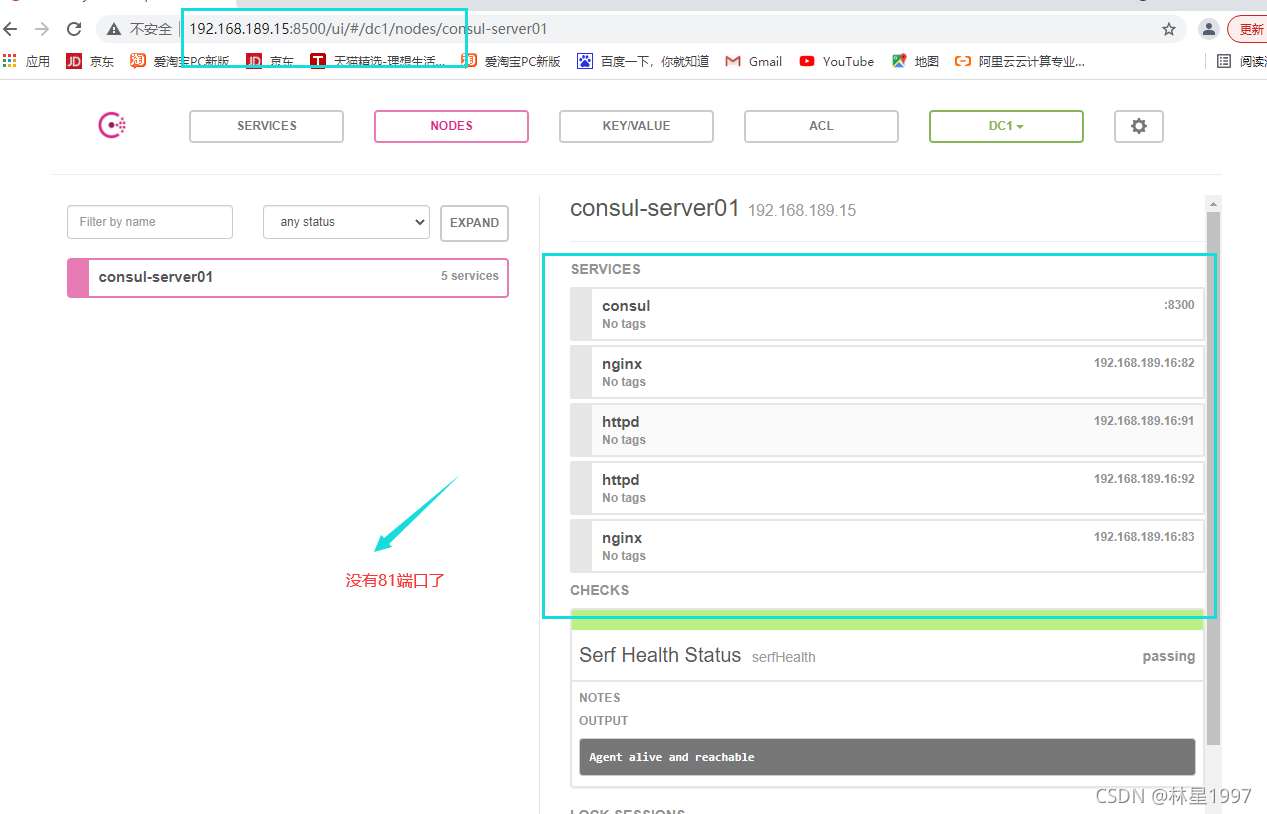
Task: Open the 地图 maps bookmark
Action: tap(916, 61)
